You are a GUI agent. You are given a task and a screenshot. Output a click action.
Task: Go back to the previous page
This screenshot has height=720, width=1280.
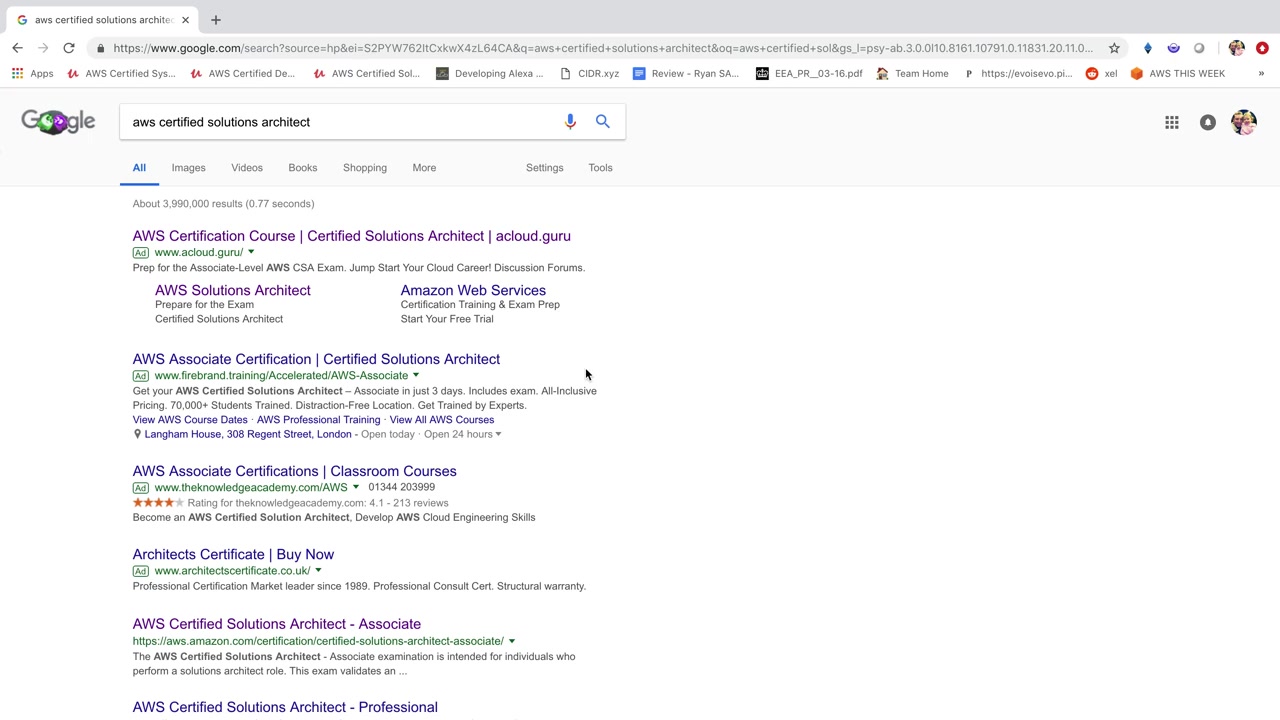[x=17, y=48]
